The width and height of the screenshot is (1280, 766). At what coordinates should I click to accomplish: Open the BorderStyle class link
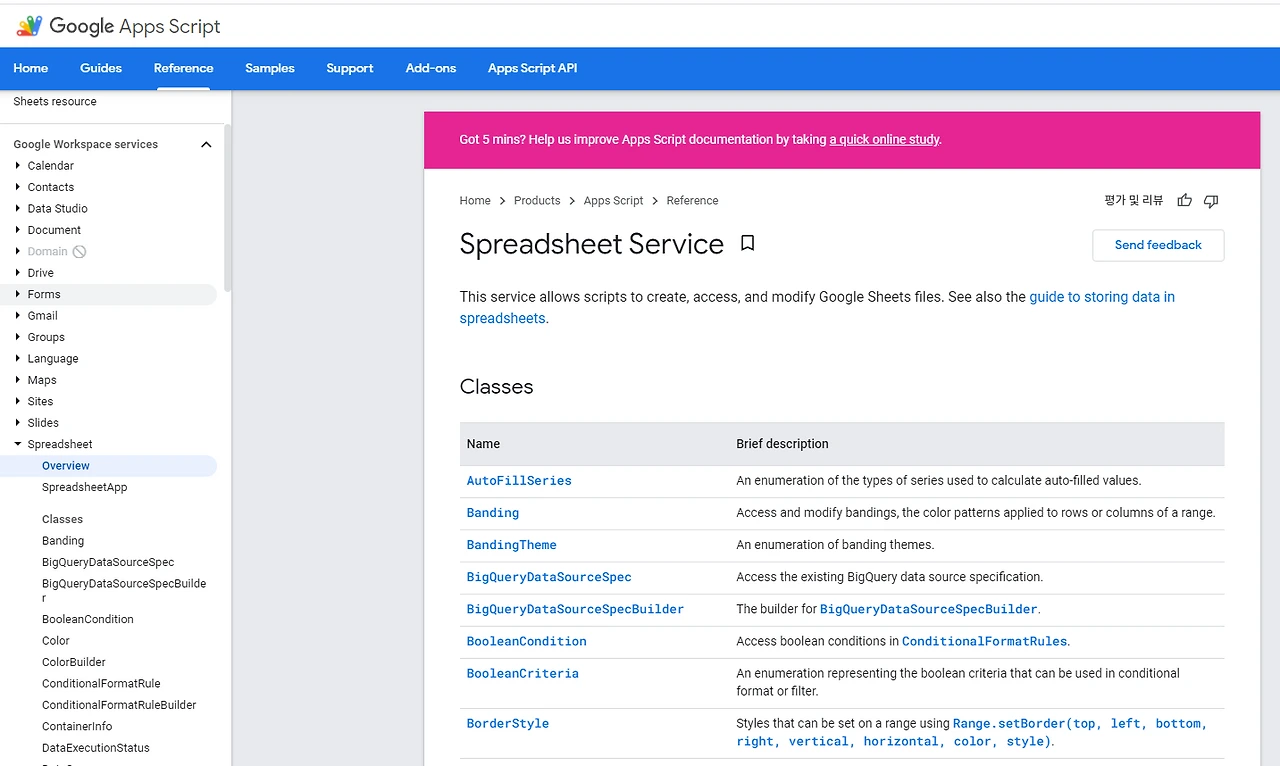tap(508, 724)
